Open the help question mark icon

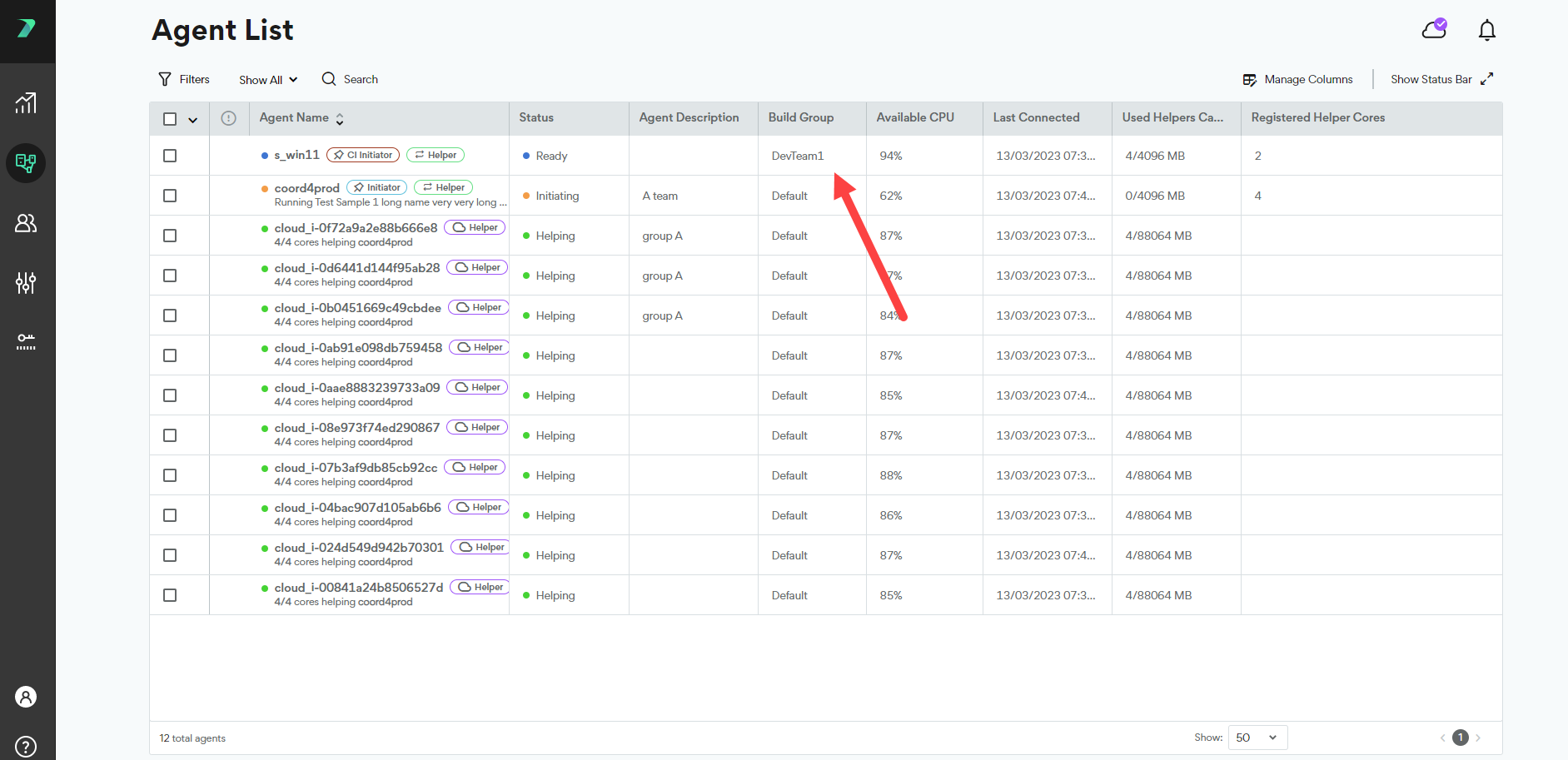point(26,746)
